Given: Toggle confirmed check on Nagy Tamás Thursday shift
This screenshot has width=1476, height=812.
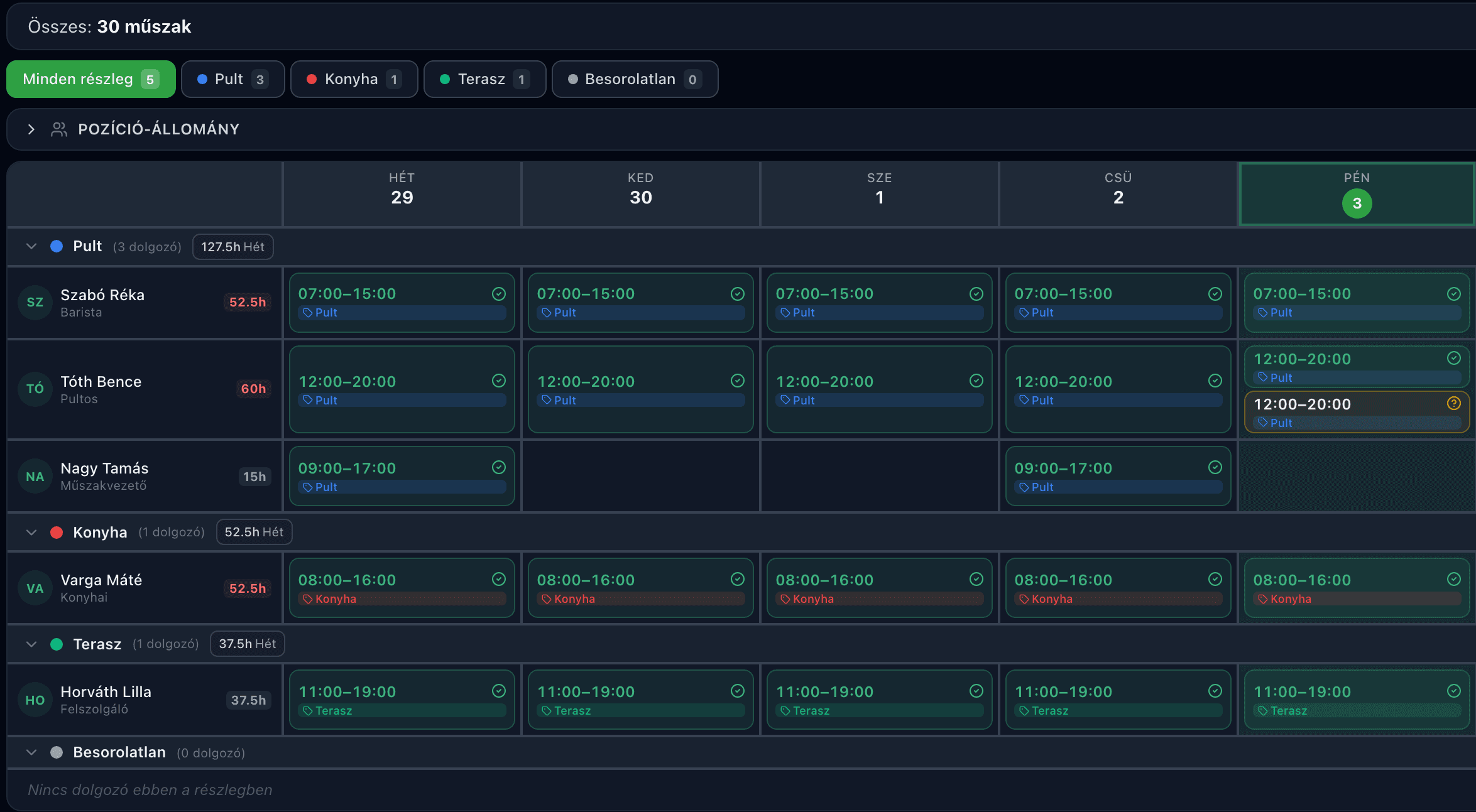Looking at the screenshot, I should pyautogui.click(x=1215, y=467).
